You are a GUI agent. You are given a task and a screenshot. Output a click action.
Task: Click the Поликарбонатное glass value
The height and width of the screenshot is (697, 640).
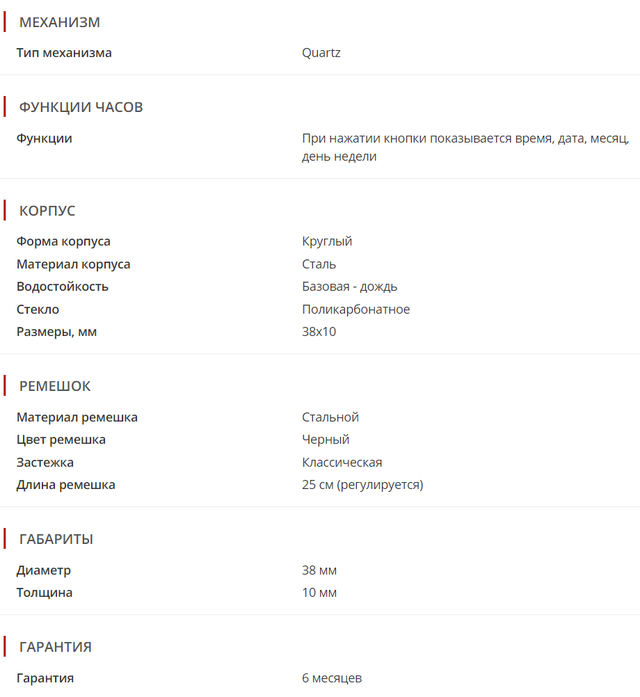click(x=356, y=309)
